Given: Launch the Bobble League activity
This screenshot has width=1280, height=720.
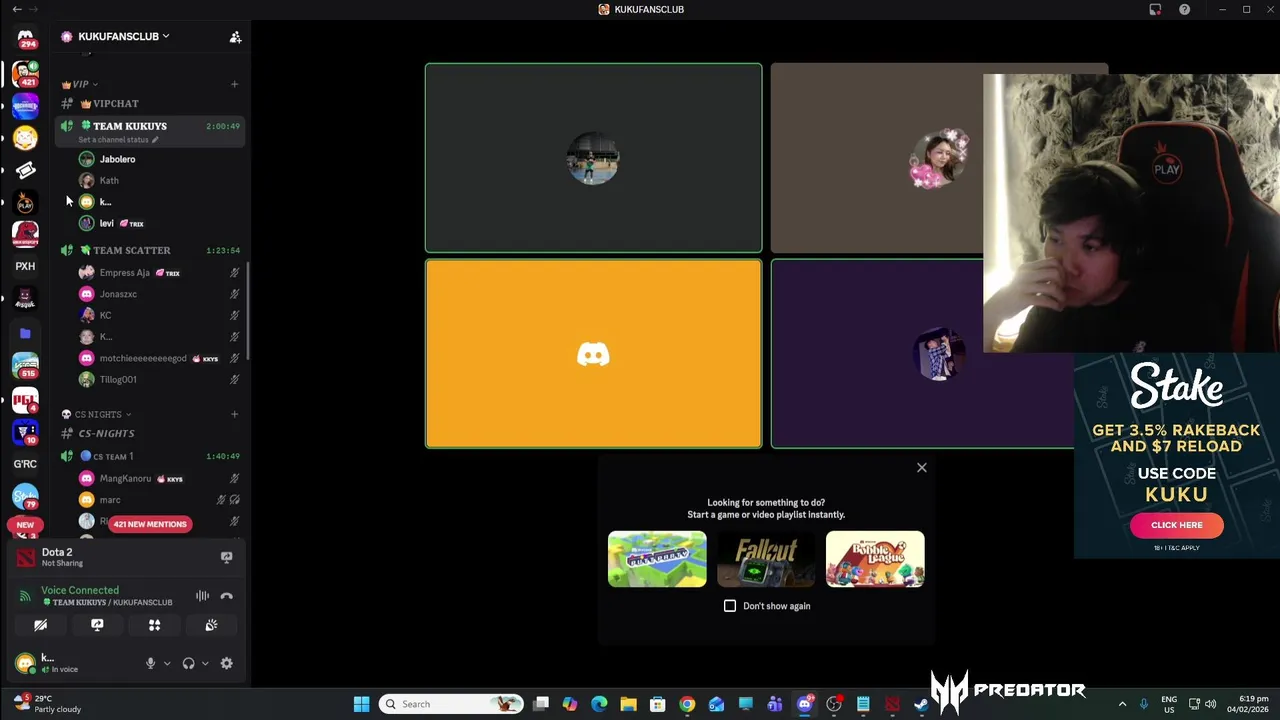Looking at the screenshot, I should coord(875,559).
